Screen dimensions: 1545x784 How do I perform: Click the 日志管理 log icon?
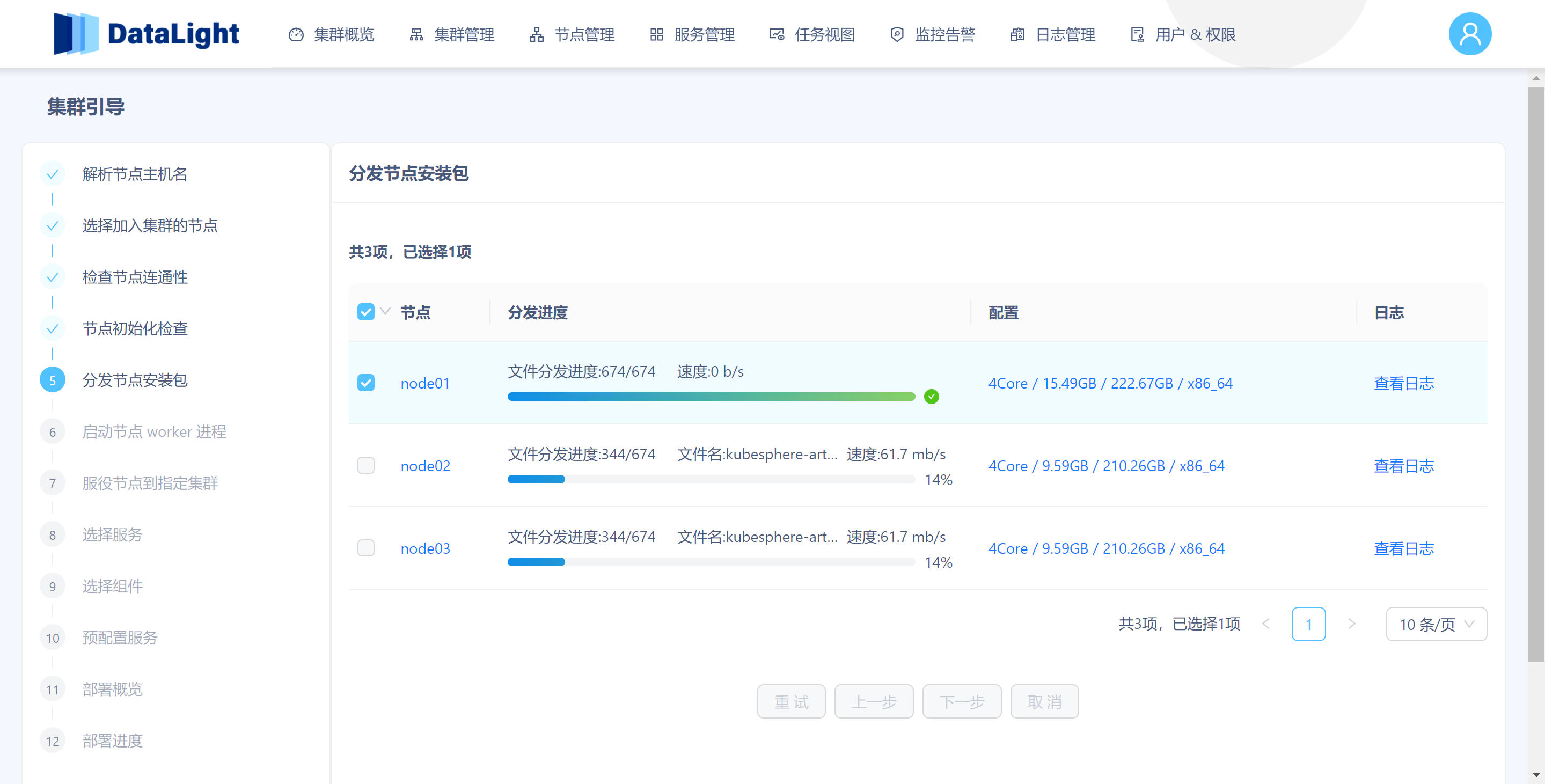1017,35
